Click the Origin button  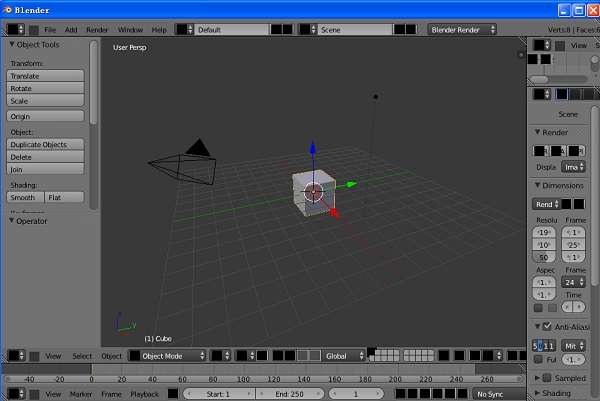pos(46,116)
